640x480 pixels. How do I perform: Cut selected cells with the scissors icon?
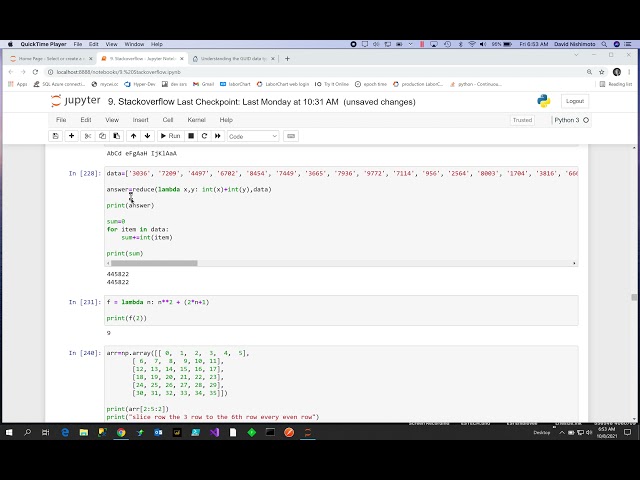(87, 136)
